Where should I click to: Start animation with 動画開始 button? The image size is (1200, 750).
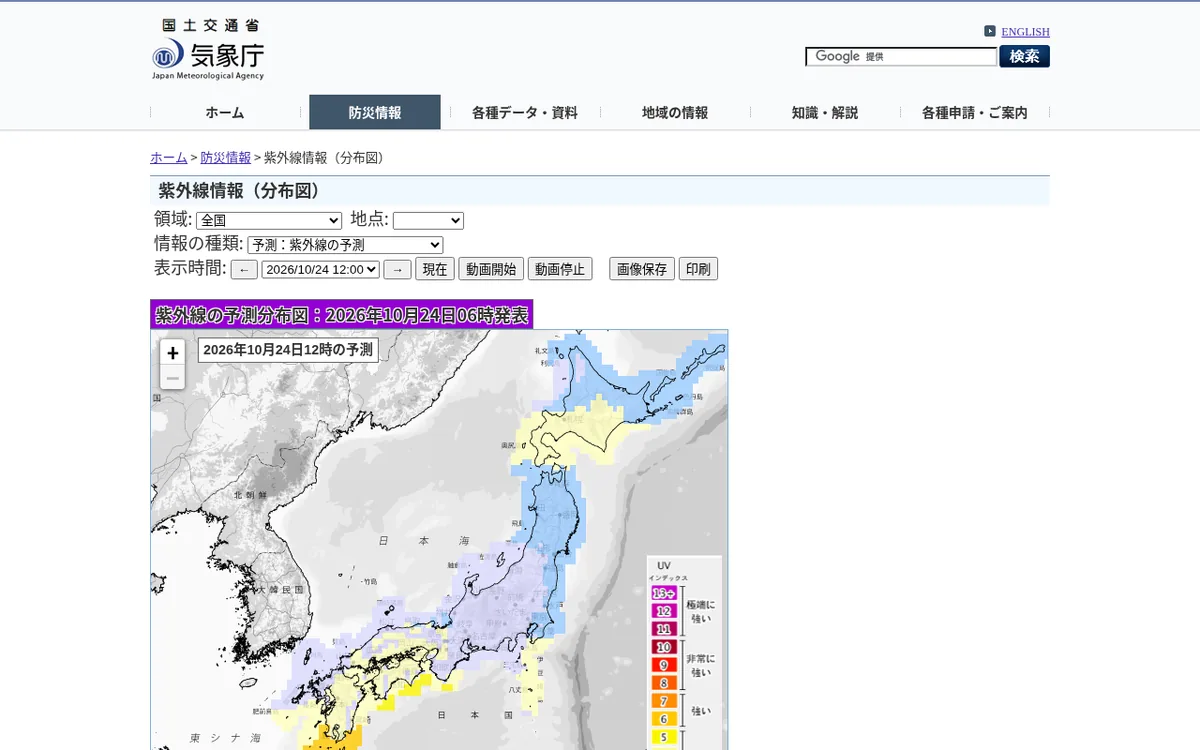click(491, 269)
